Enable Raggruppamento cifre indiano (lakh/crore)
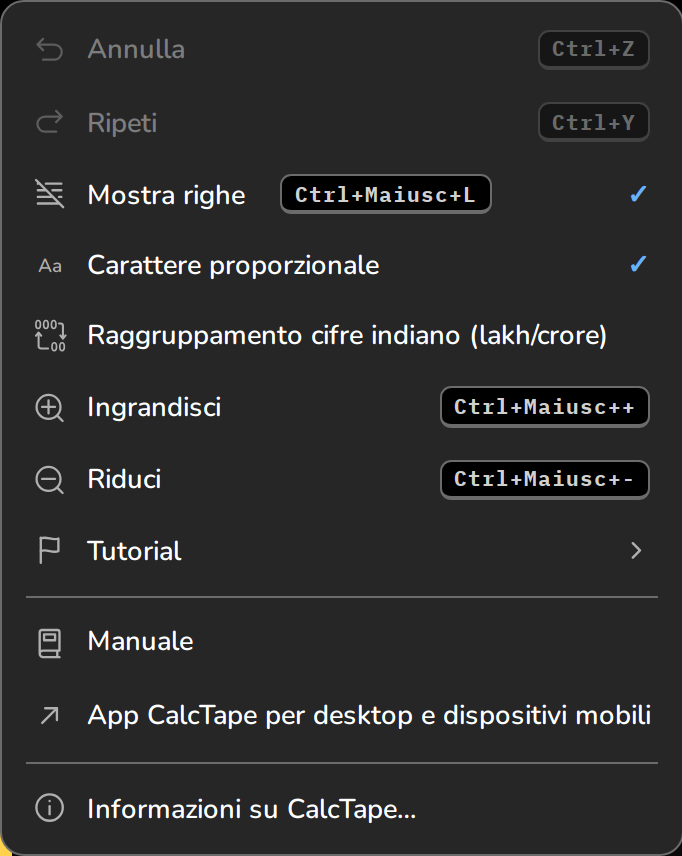This screenshot has height=856, width=682. (x=341, y=335)
